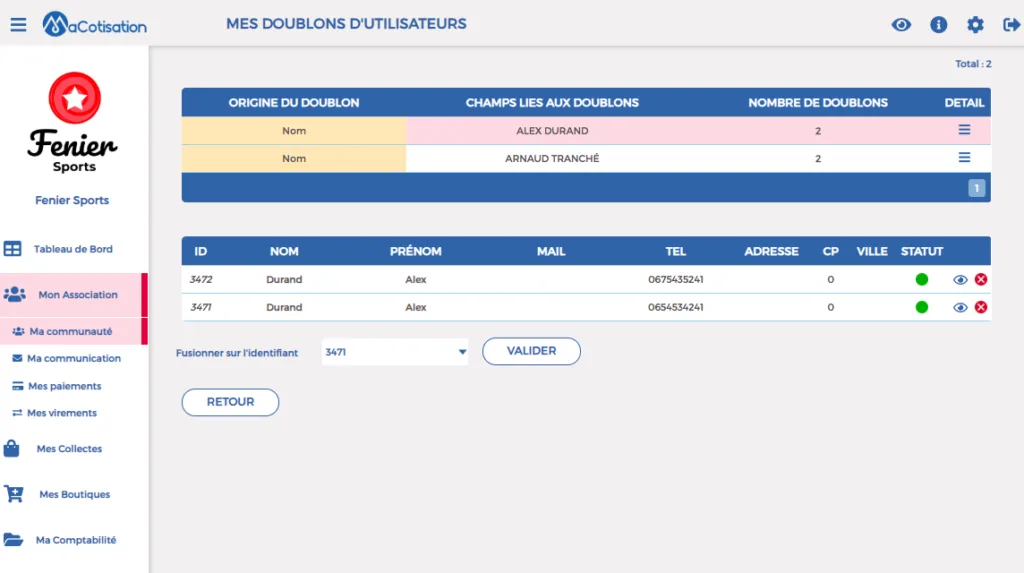Viewport: 1024px width, 573px height.
Task: Click ORIGINE DU DOUBLON column header
Action: 294,103
